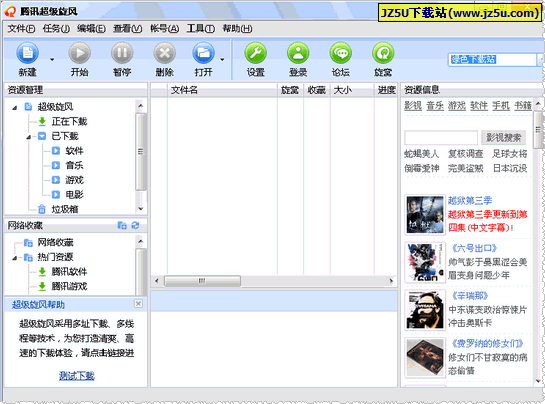545x404 pixels.
Task: Open the 工具(T) menu
Action: (201, 29)
